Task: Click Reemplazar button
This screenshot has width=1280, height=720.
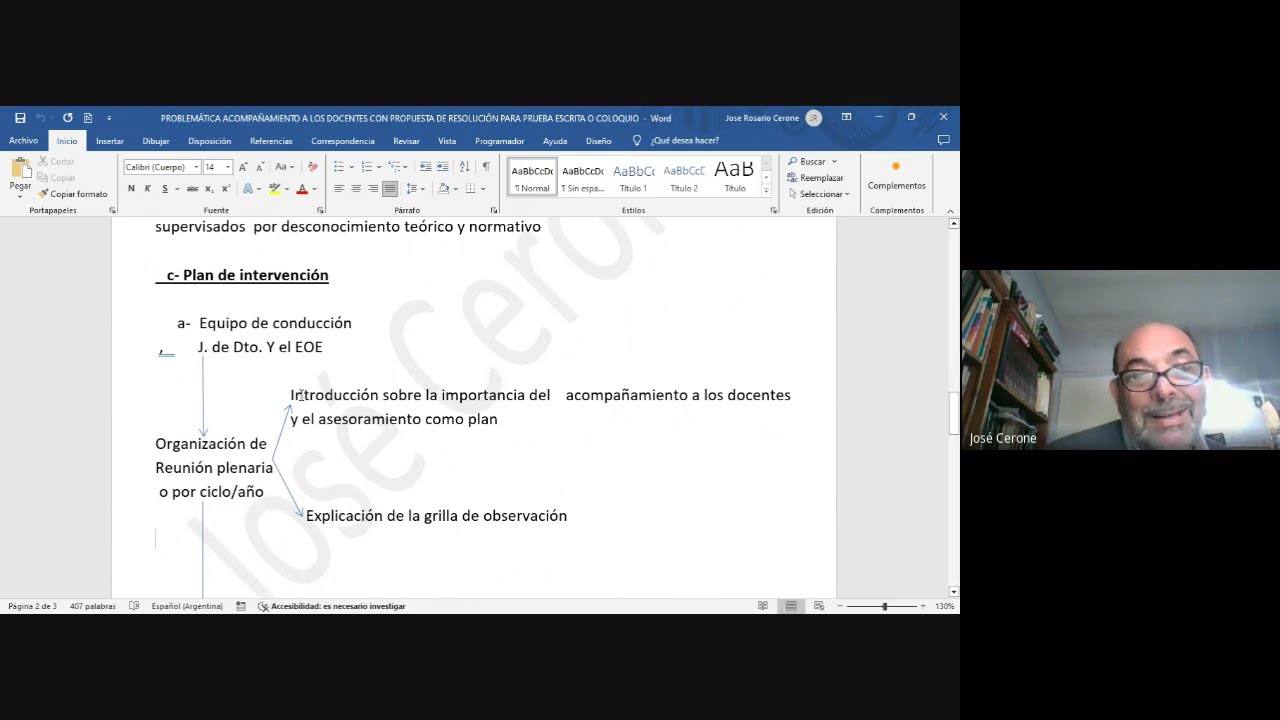Action: pyautogui.click(x=815, y=178)
